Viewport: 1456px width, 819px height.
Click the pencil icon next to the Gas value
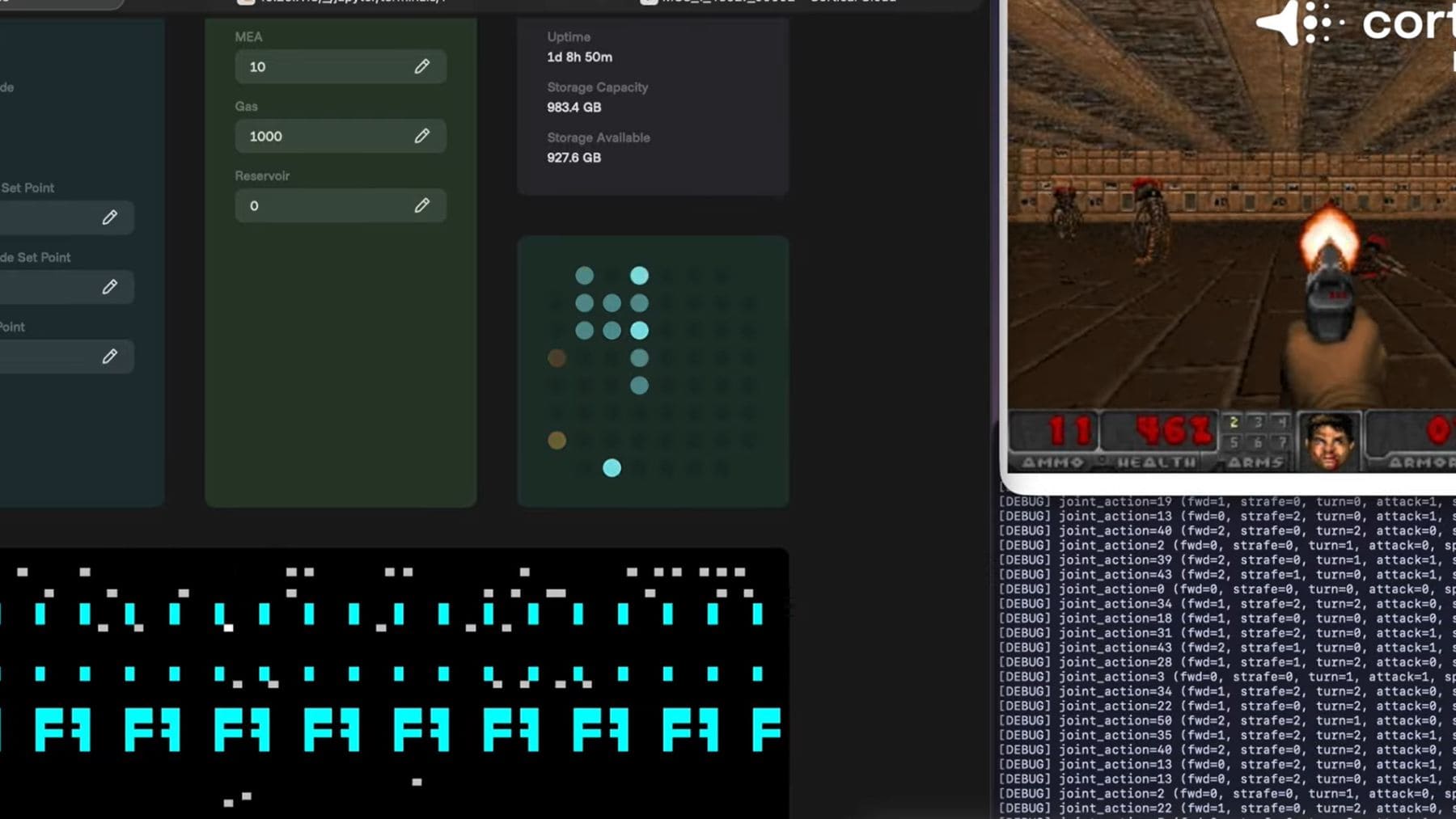click(422, 136)
